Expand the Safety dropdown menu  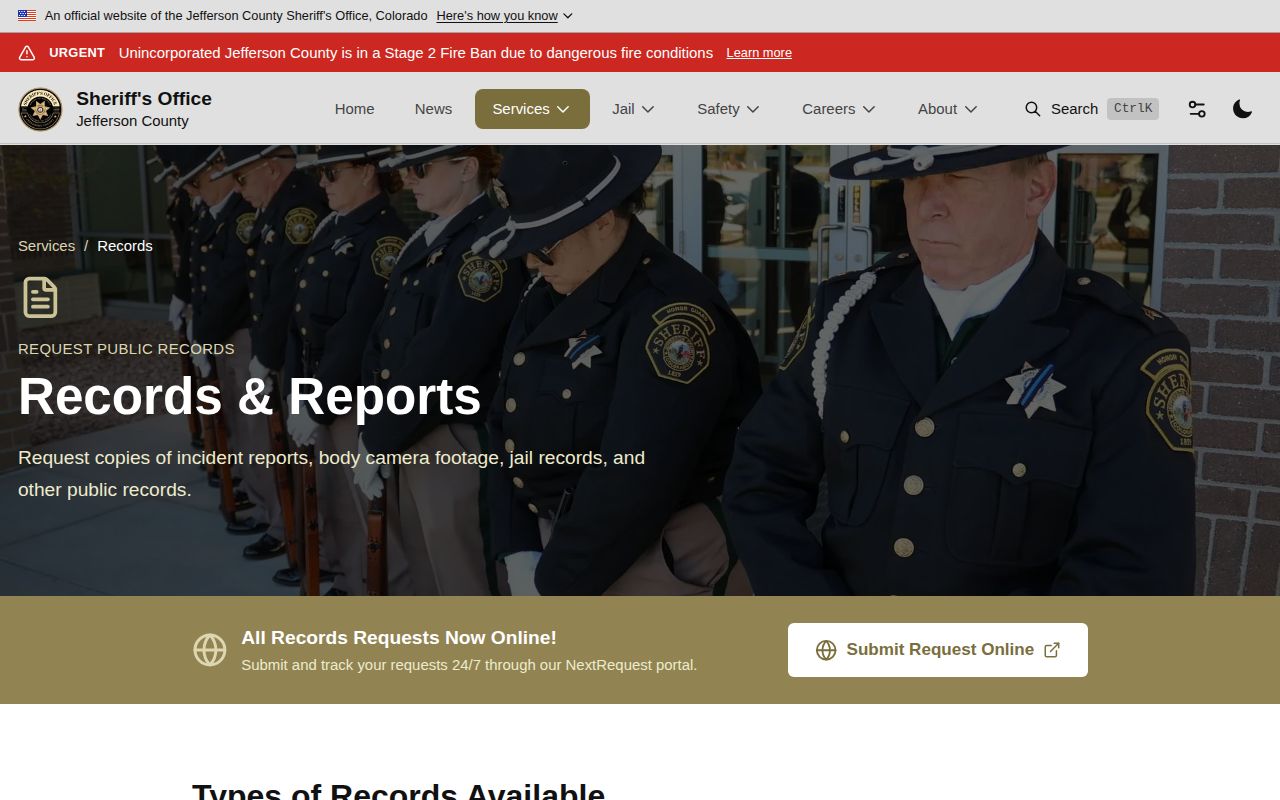(x=728, y=109)
